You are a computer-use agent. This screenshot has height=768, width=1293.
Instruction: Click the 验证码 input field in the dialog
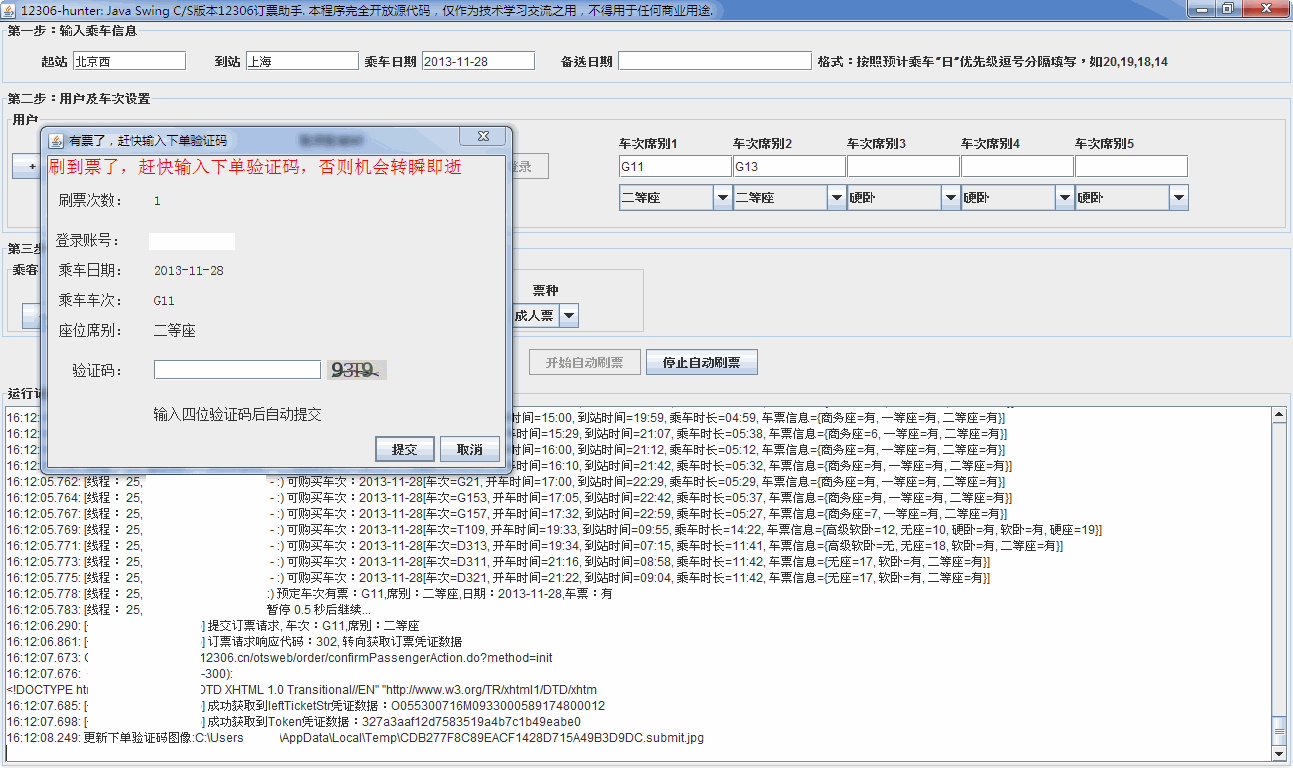237,370
